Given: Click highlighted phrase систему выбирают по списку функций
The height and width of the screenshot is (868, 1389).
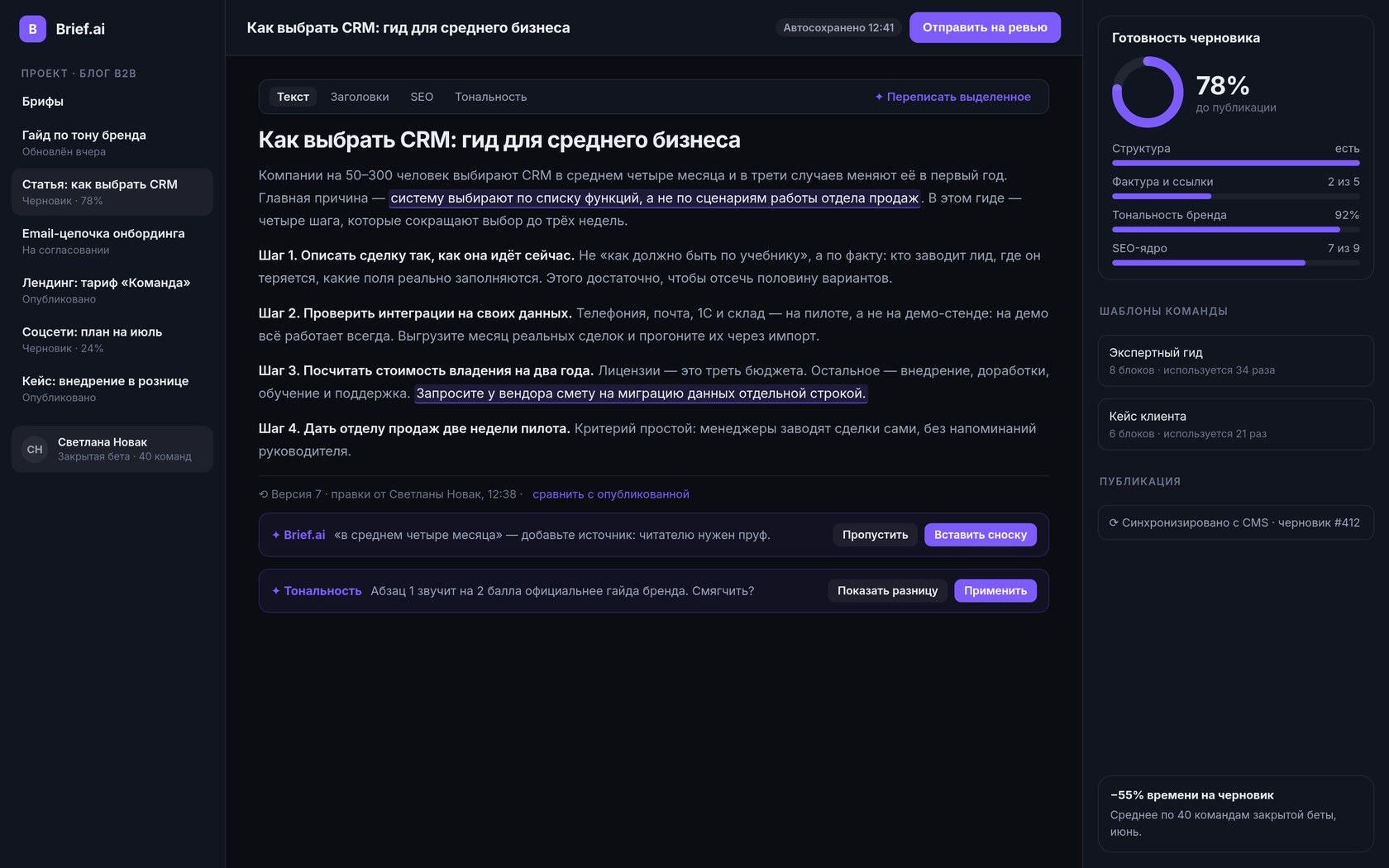Looking at the screenshot, I should (655, 198).
